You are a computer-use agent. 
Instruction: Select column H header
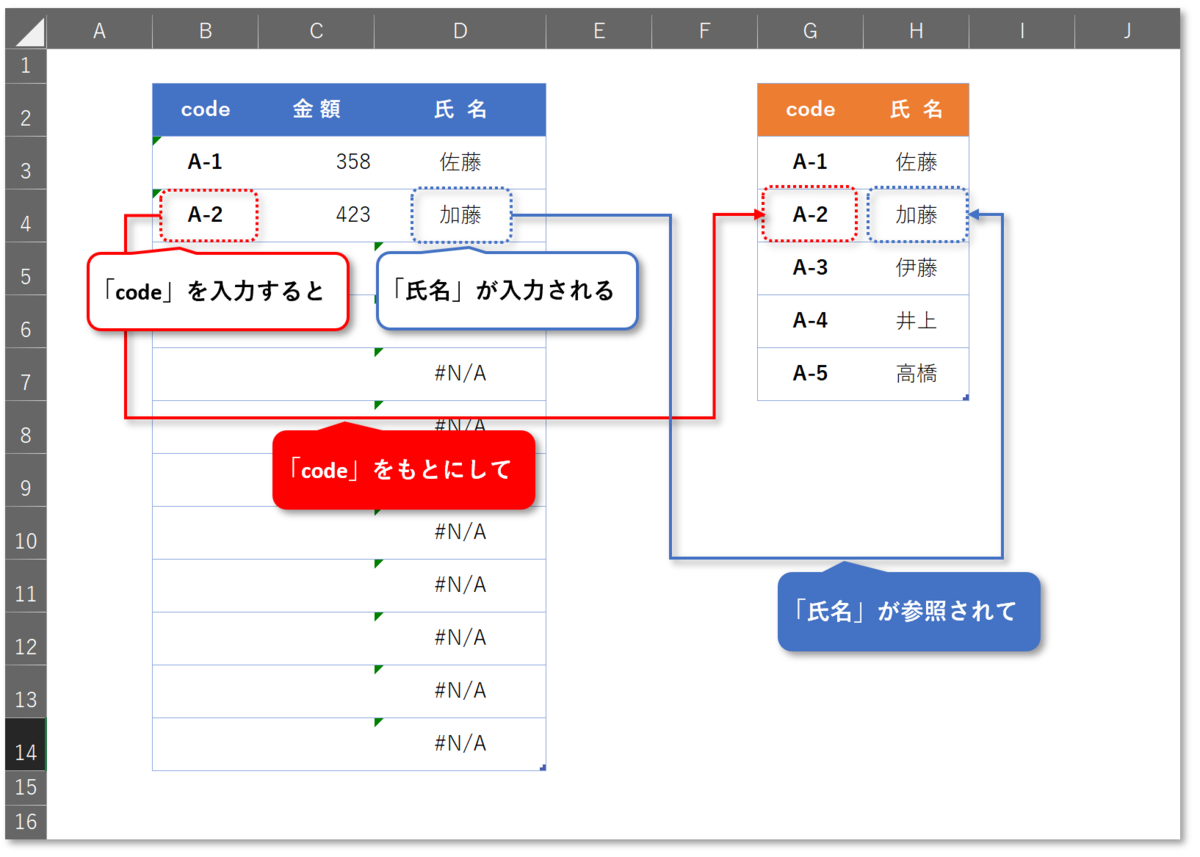(x=916, y=31)
